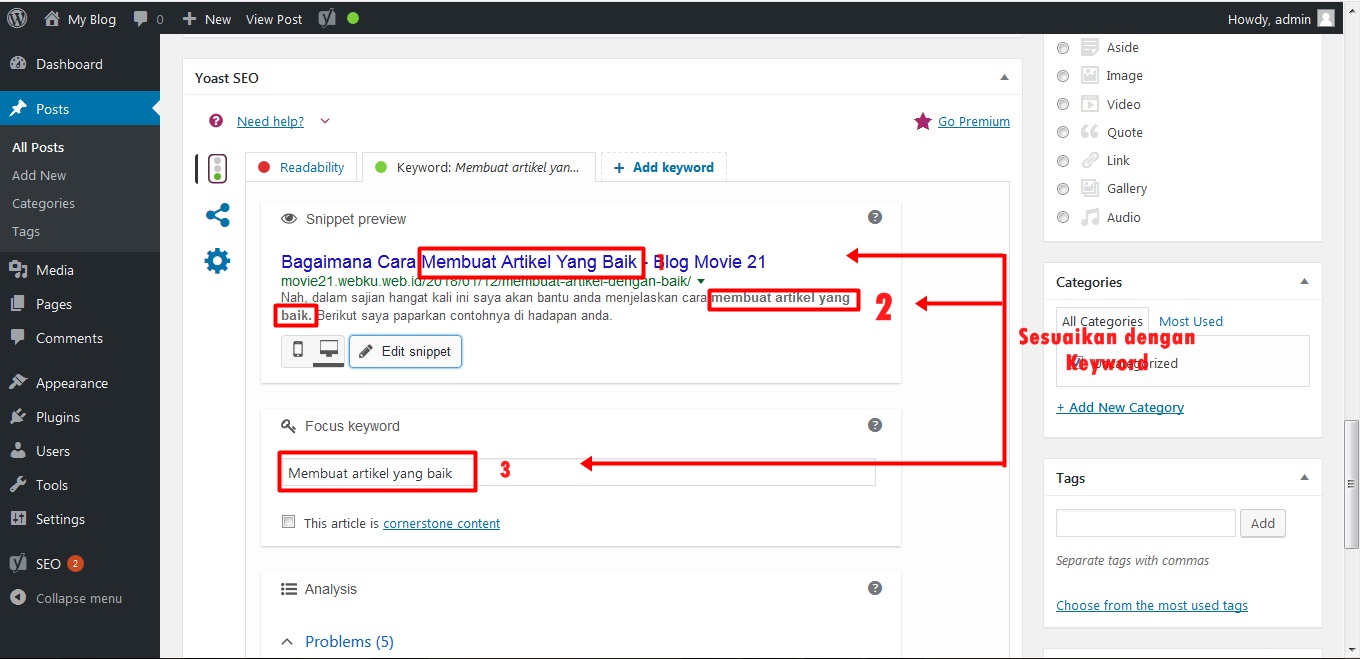
Task: Select the Gallery post format
Action: [x=1063, y=189]
